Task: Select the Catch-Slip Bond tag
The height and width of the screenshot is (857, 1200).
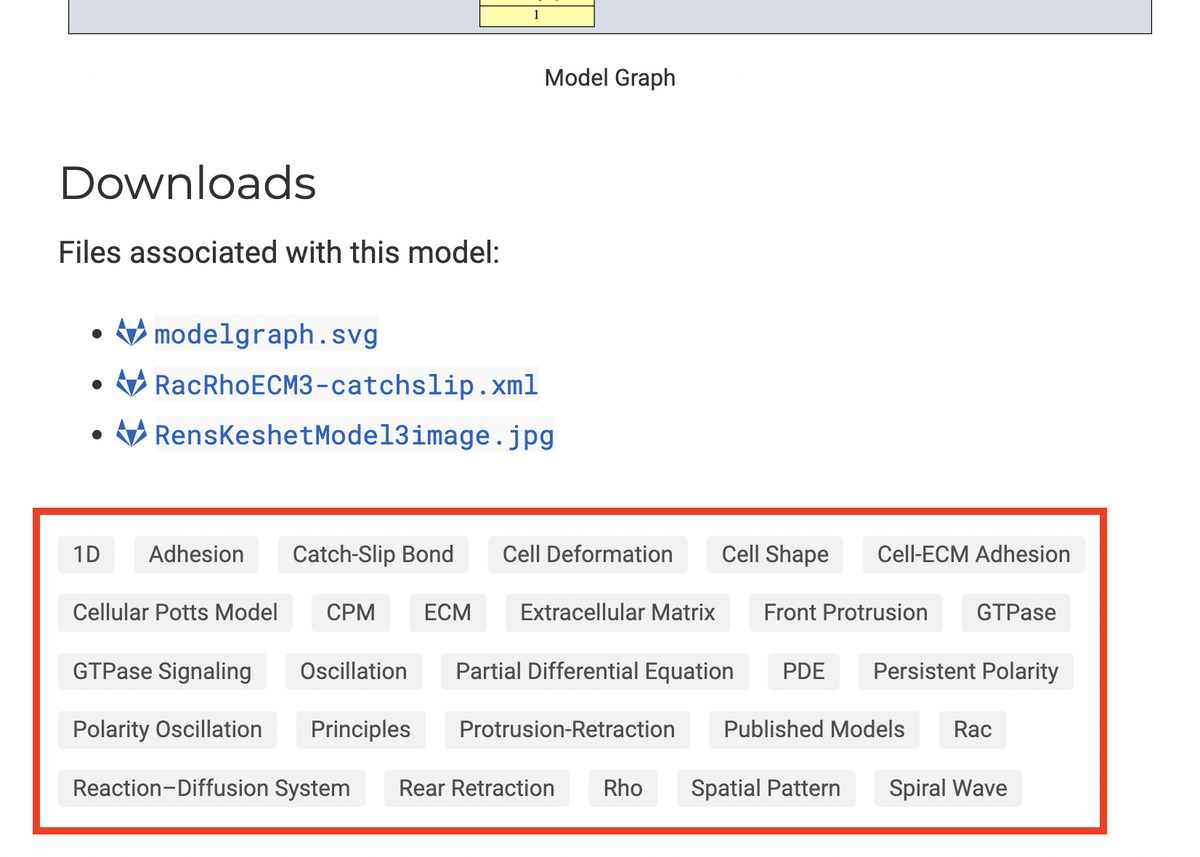Action: [373, 554]
